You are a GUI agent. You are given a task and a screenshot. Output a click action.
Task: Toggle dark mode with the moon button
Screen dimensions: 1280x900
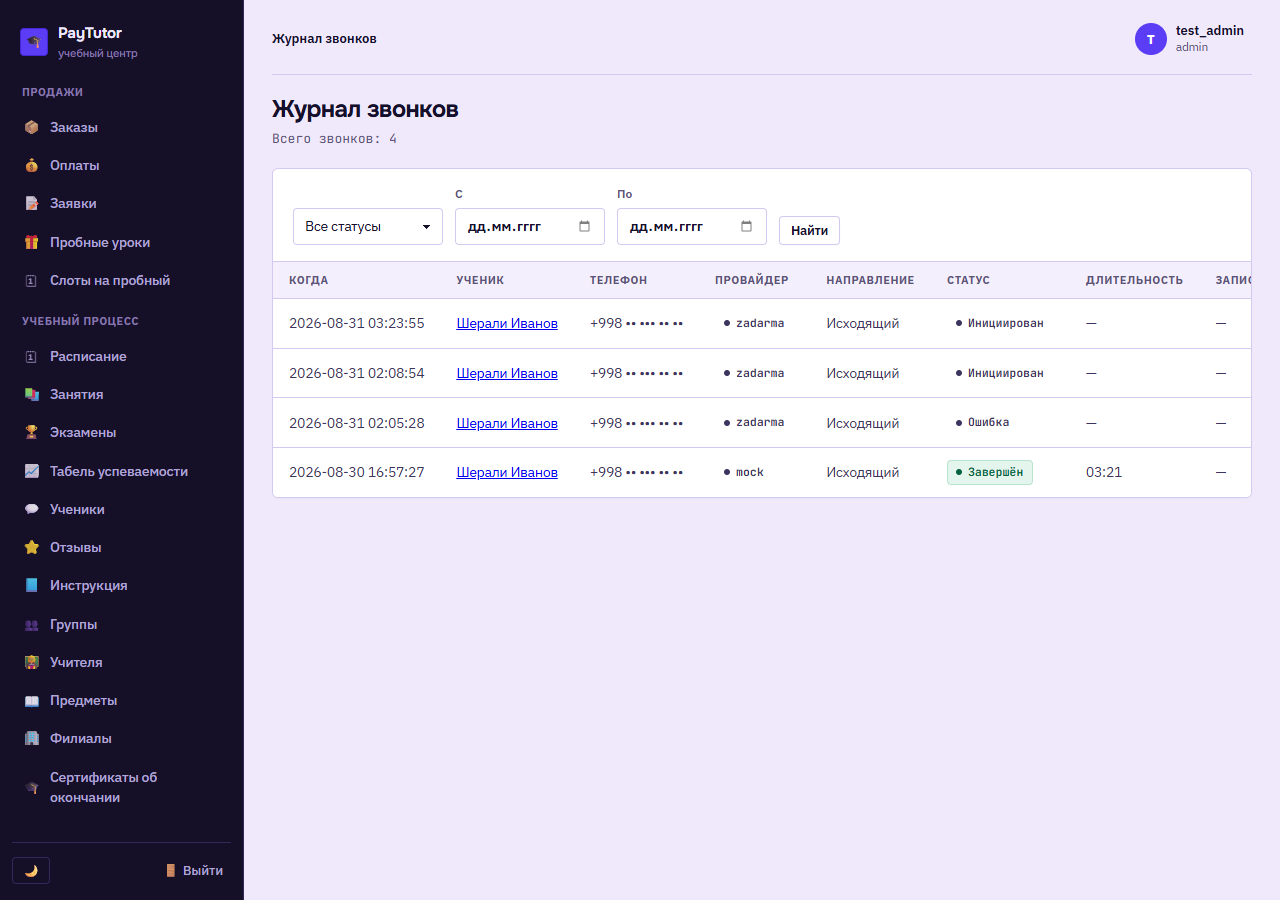31,871
